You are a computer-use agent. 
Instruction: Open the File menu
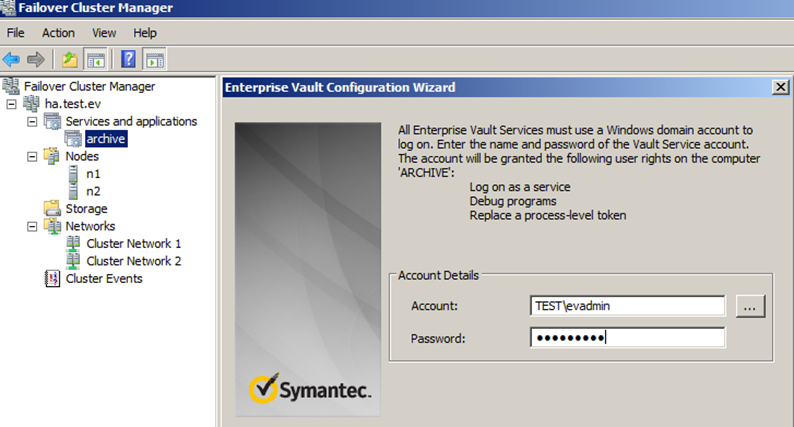15,33
